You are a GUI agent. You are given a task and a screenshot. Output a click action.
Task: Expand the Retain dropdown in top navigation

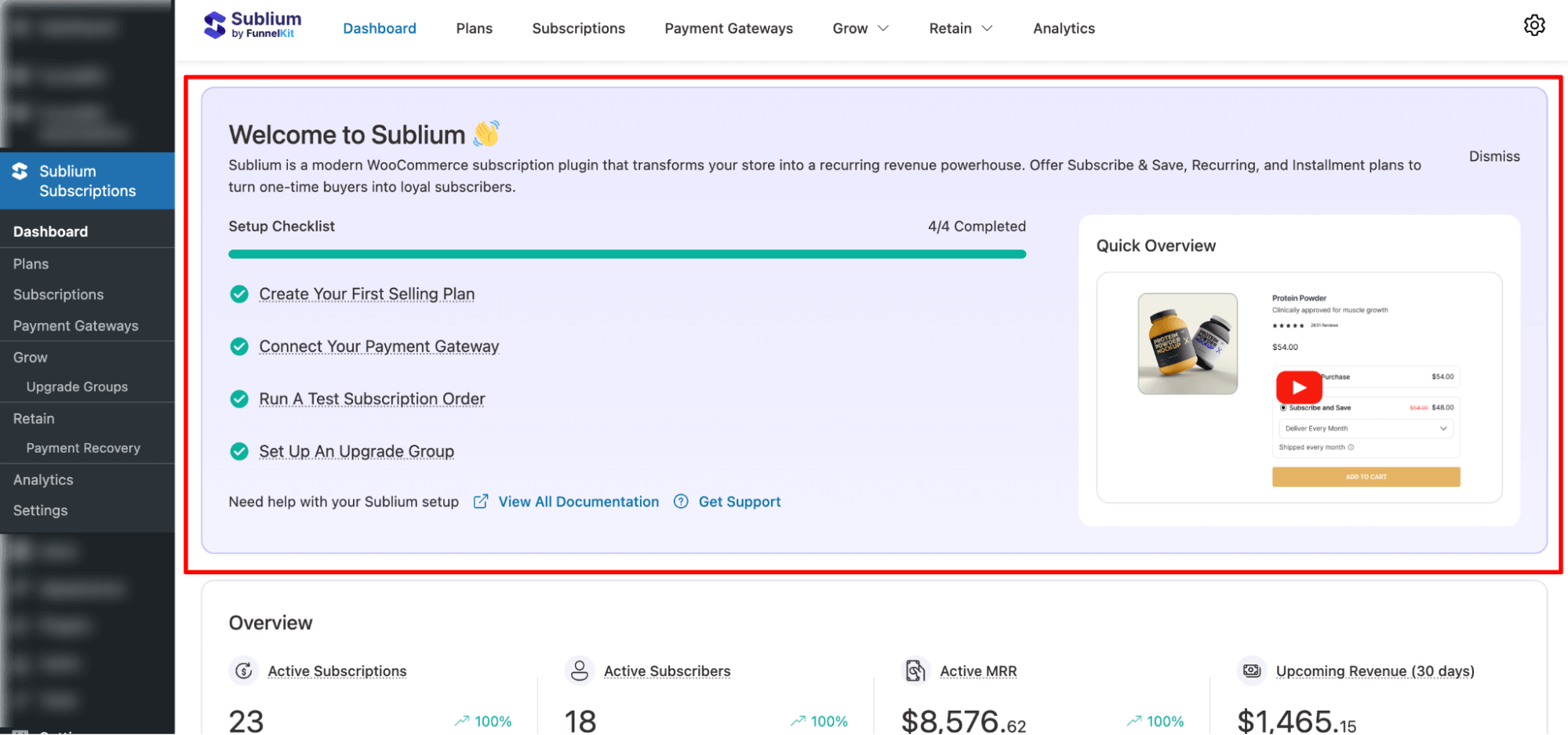click(x=960, y=28)
